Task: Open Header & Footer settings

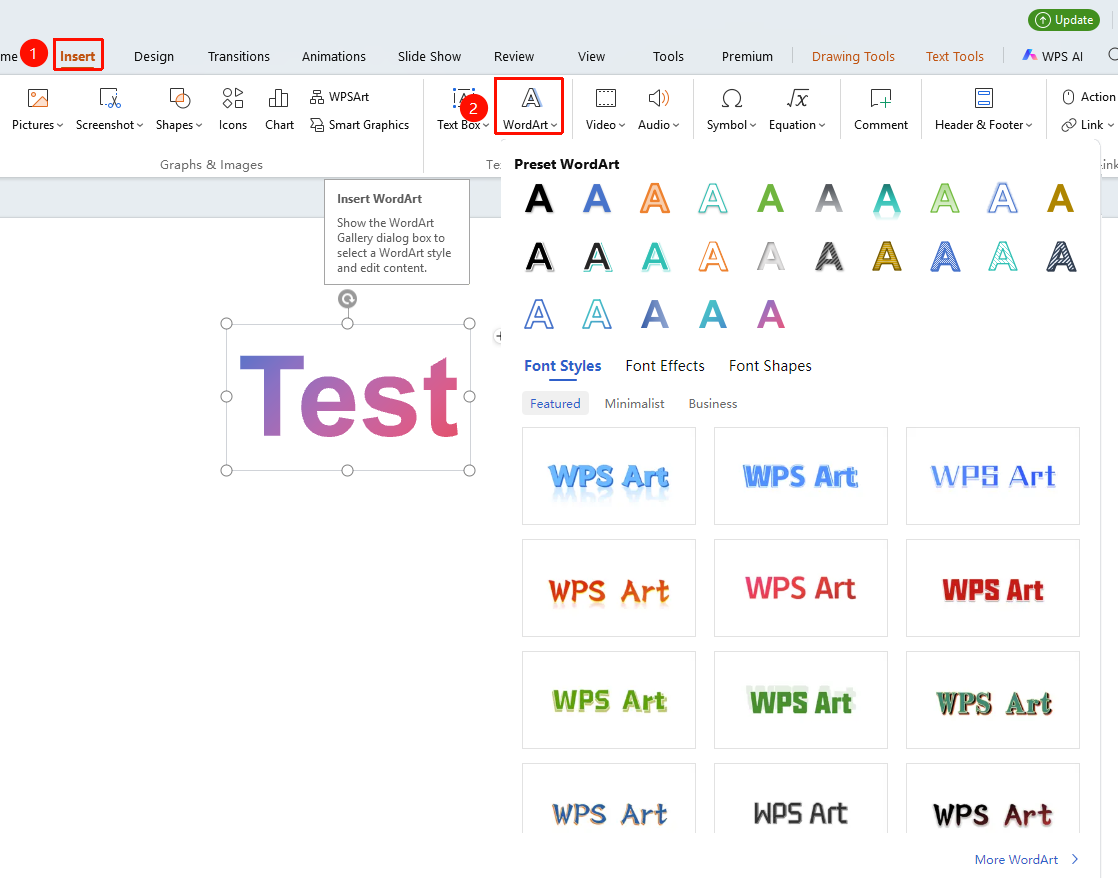Action: (x=983, y=109)
